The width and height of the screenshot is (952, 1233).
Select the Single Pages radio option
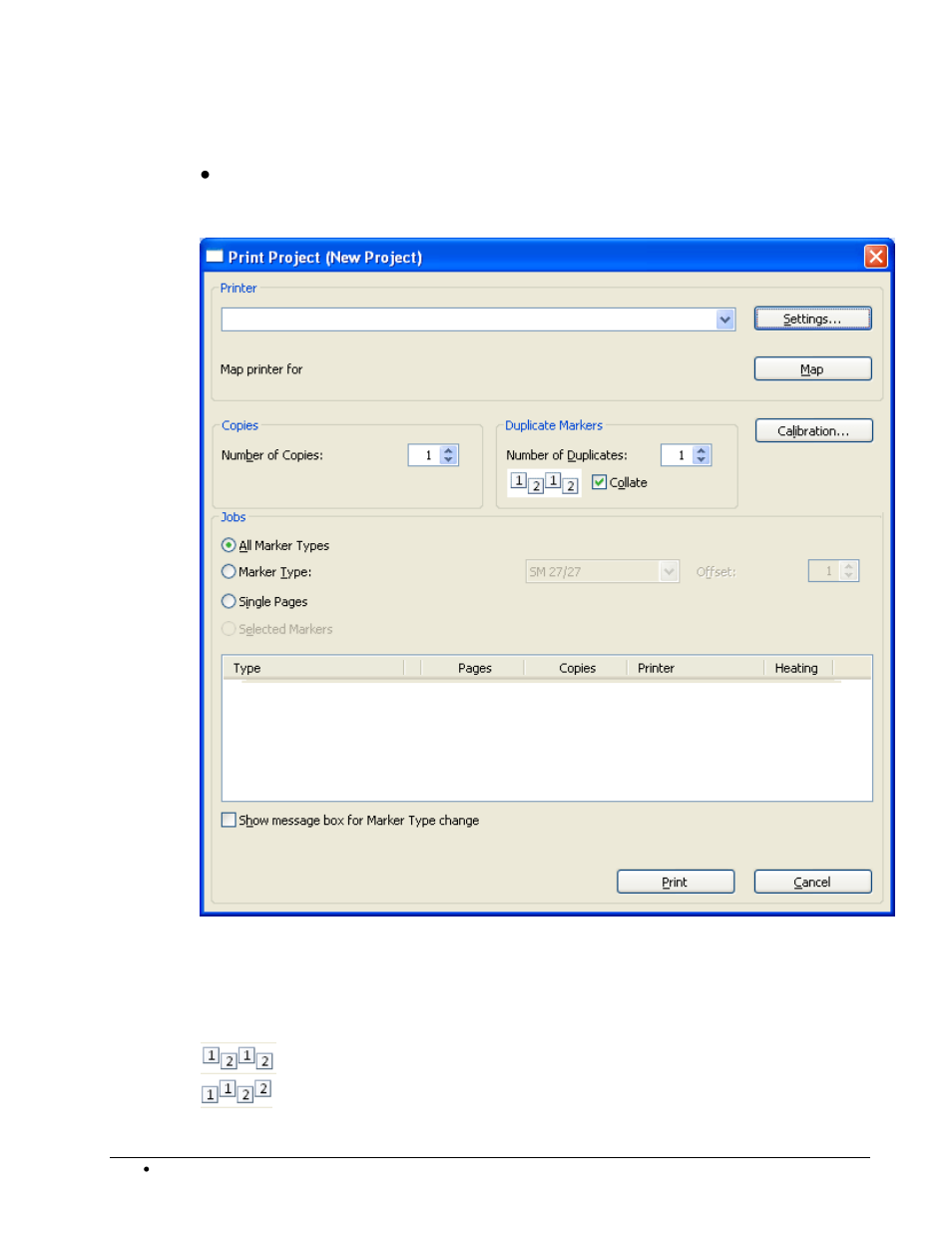pos(229,601)
